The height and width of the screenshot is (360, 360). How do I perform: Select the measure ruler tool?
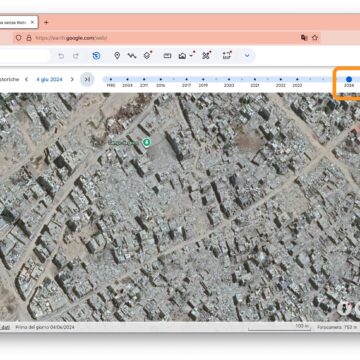point(167,56)
